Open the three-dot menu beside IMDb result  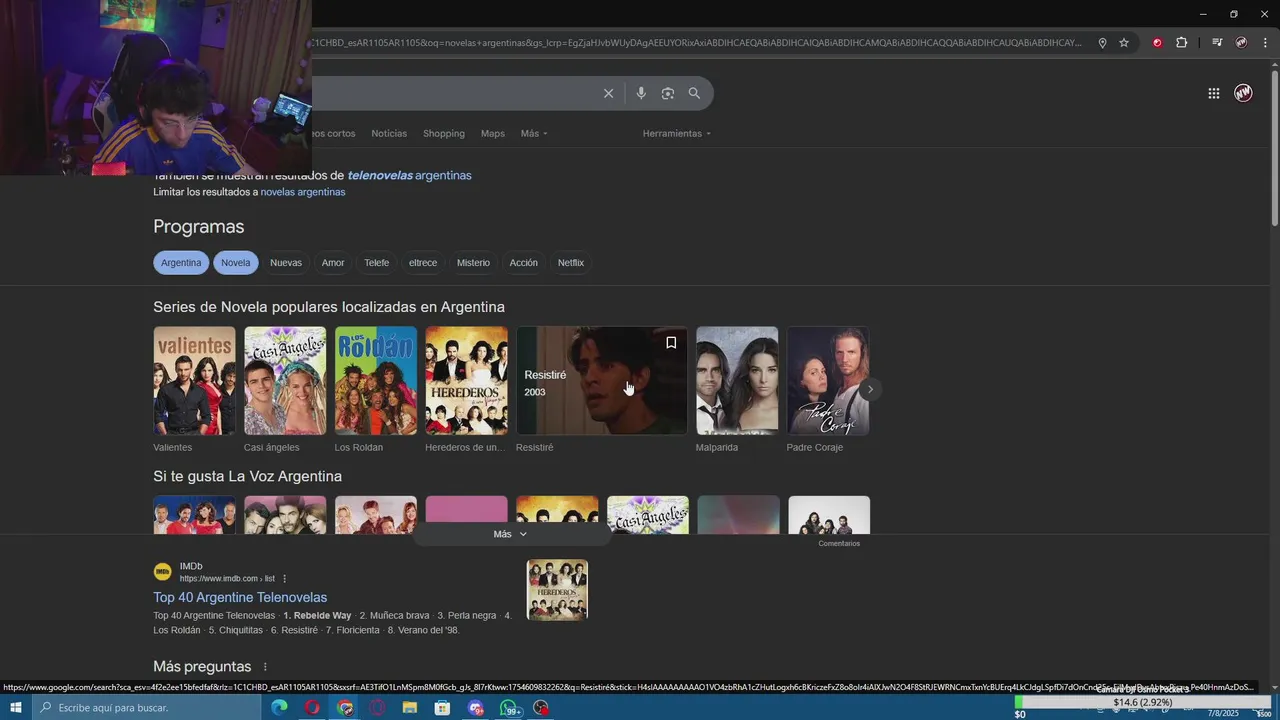pyautogui.click(x=285, y=579)
